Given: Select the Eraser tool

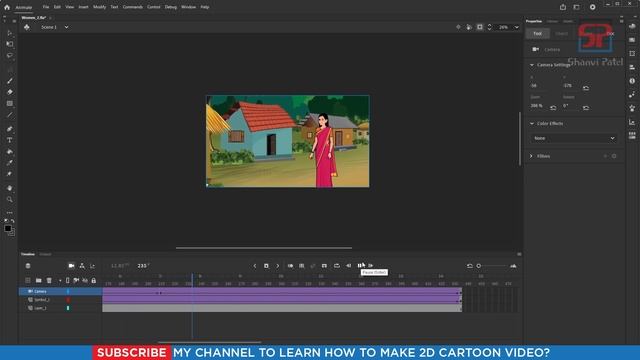Looking at the screenshot, I should pos(9,92).
